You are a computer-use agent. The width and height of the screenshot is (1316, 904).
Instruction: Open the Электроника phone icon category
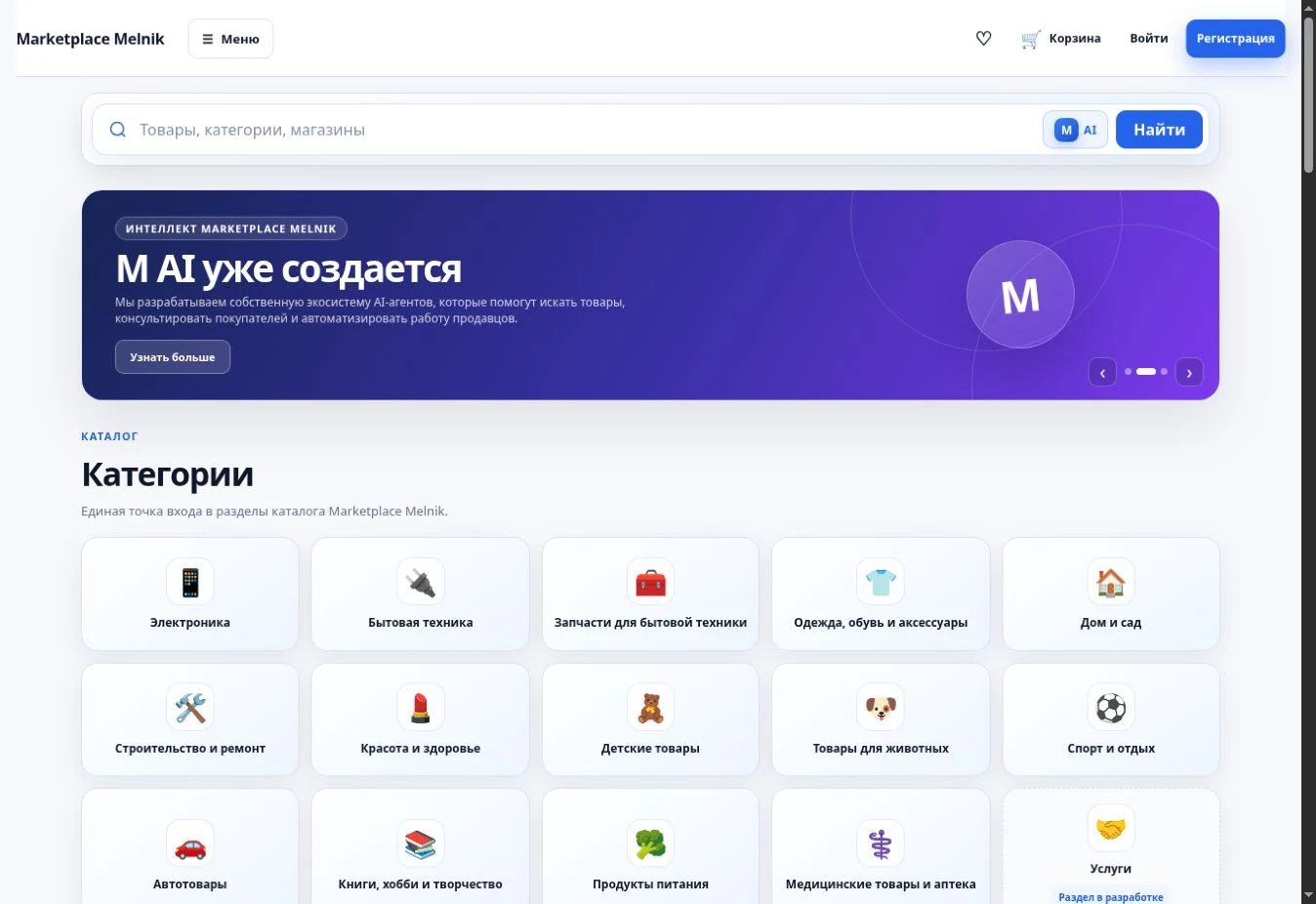click(190, 582)
